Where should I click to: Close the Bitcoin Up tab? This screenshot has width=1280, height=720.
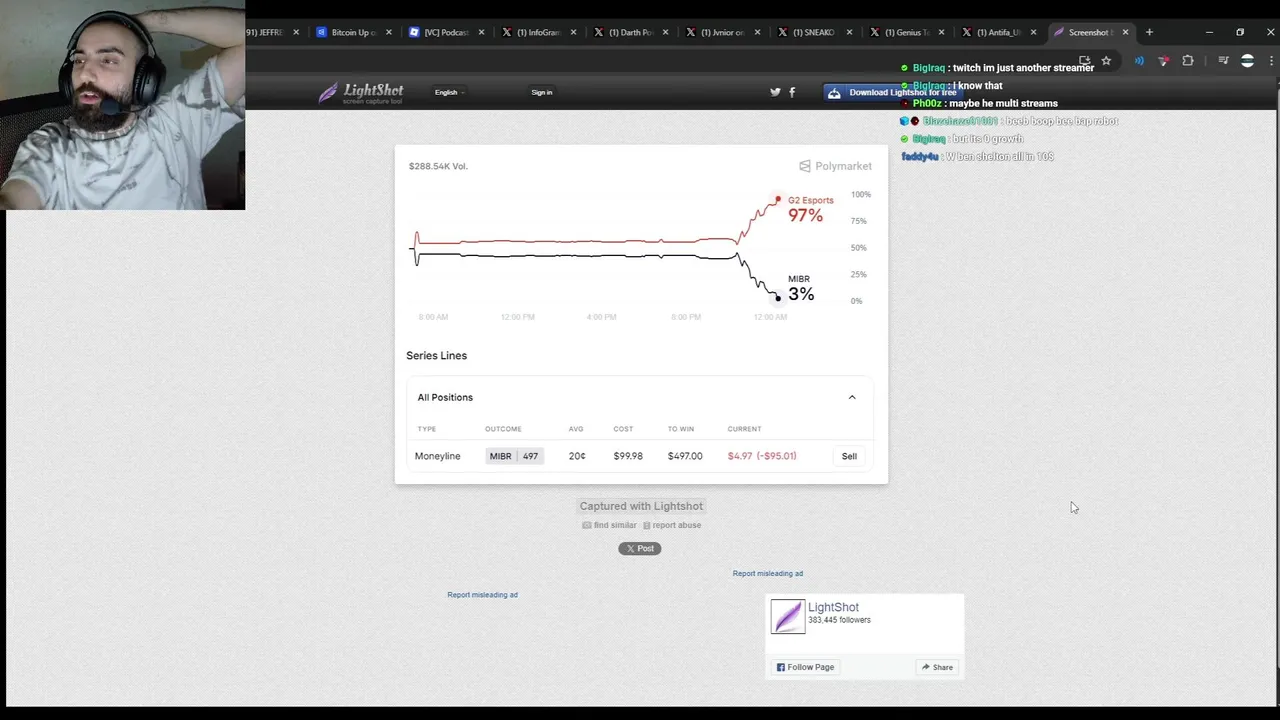coord(388,32)
